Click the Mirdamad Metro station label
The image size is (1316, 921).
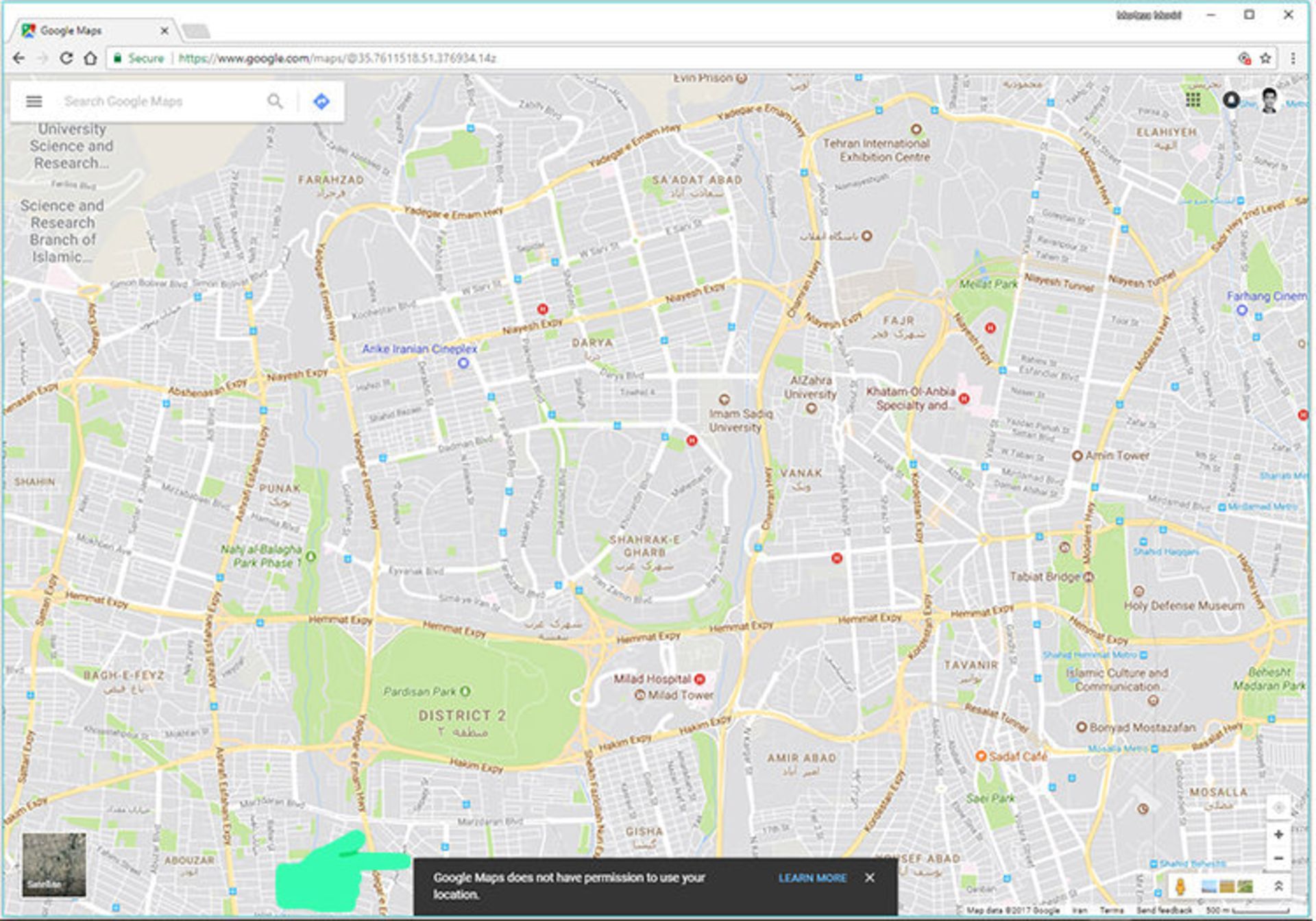tap(1263, 506)
